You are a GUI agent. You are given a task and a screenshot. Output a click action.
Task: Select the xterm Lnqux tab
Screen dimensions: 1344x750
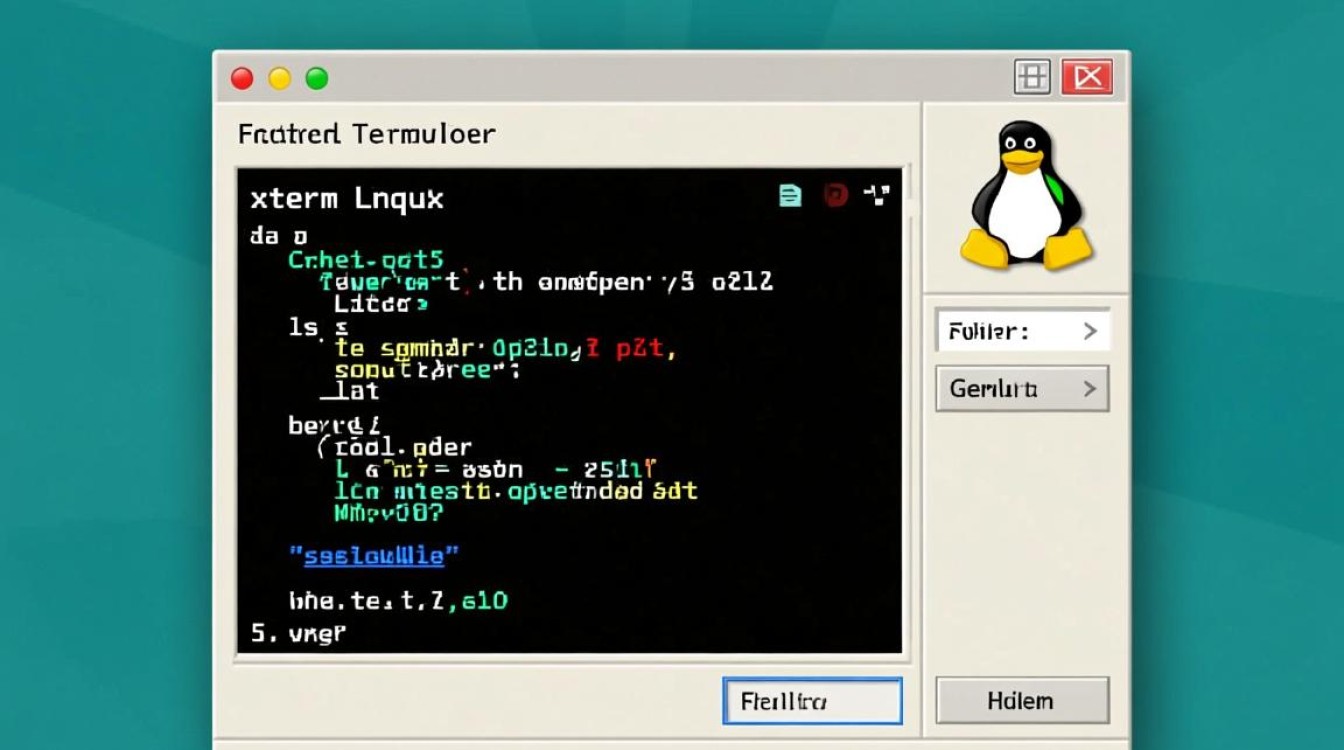point(347,198)
